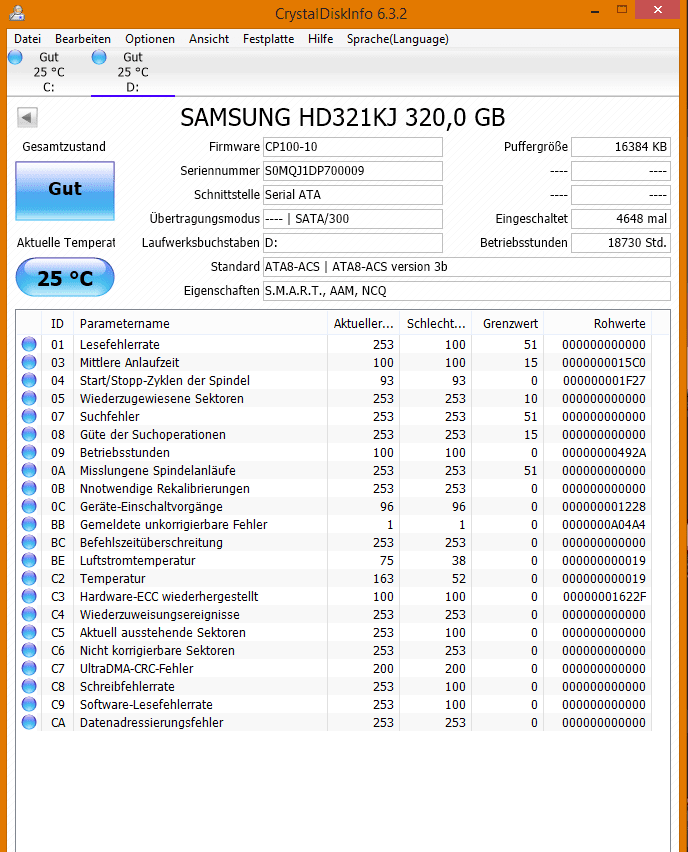688x852 pixels.
Task: Click the Parametername column header
Action: click(201, 323)
